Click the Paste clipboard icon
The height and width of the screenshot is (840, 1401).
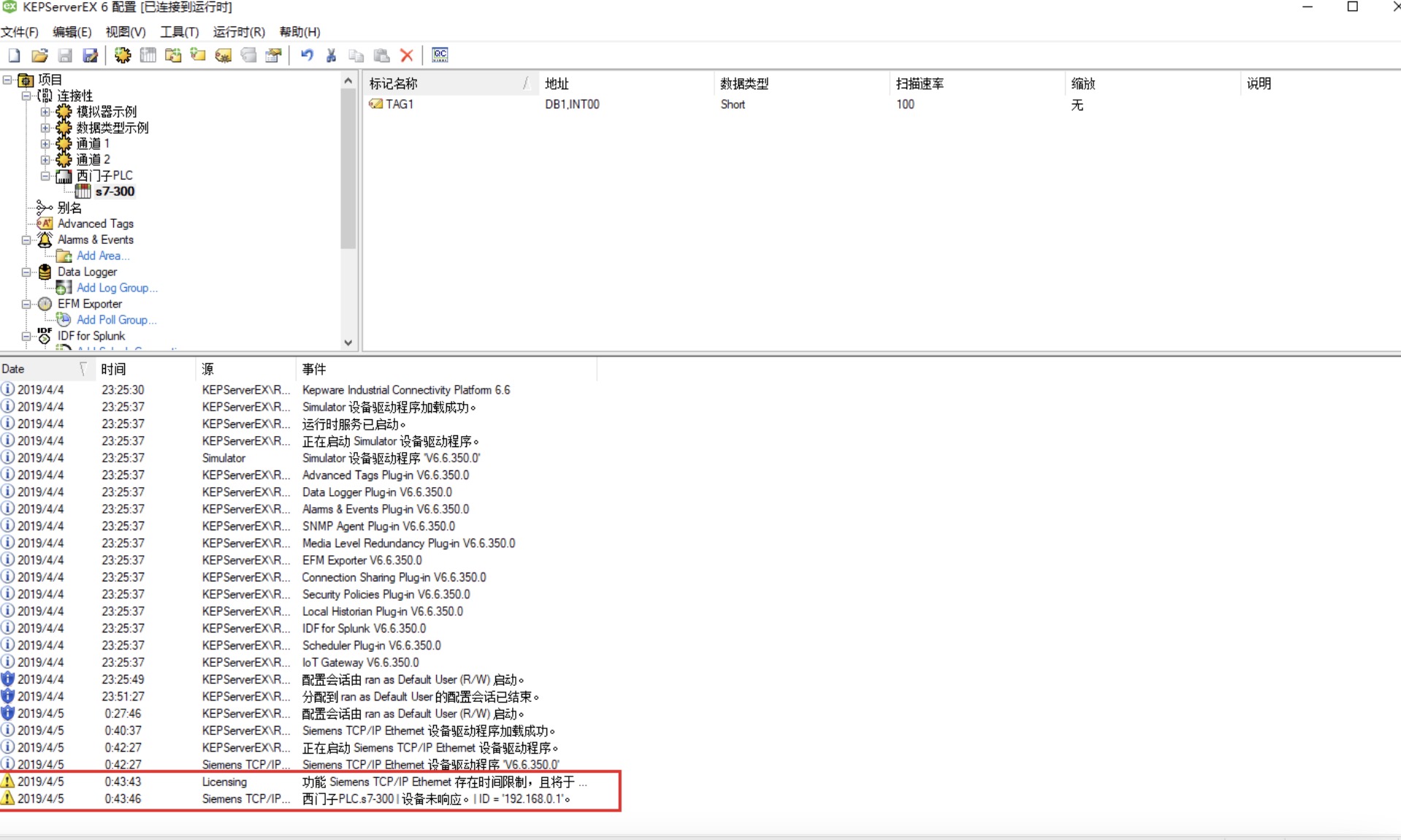(x=381, y=55)
